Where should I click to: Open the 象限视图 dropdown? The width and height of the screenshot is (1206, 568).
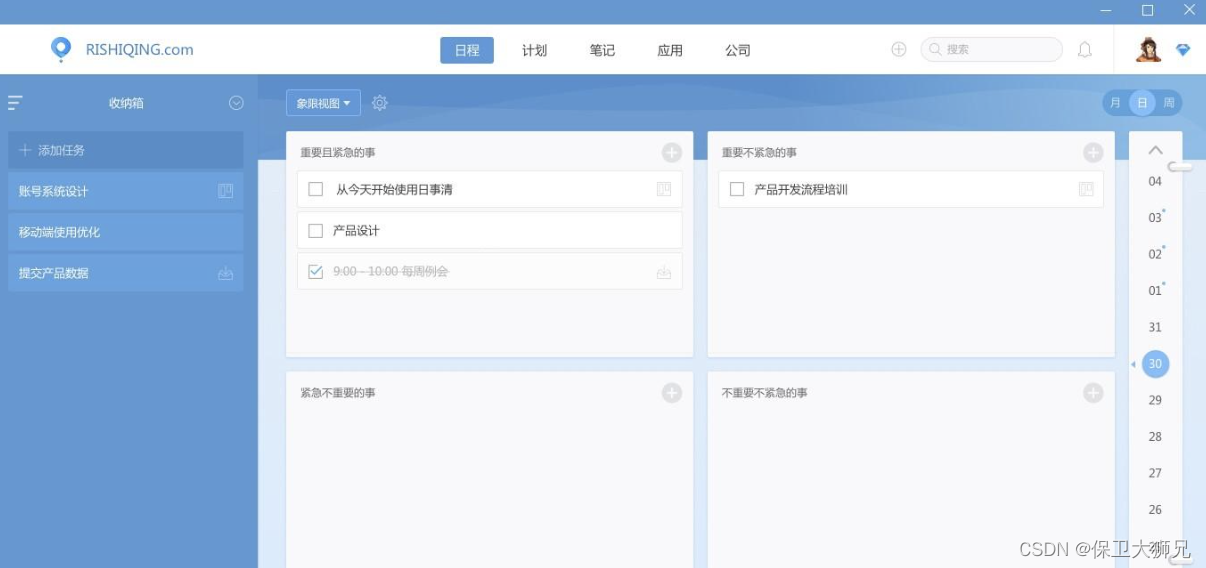point(323,103)
